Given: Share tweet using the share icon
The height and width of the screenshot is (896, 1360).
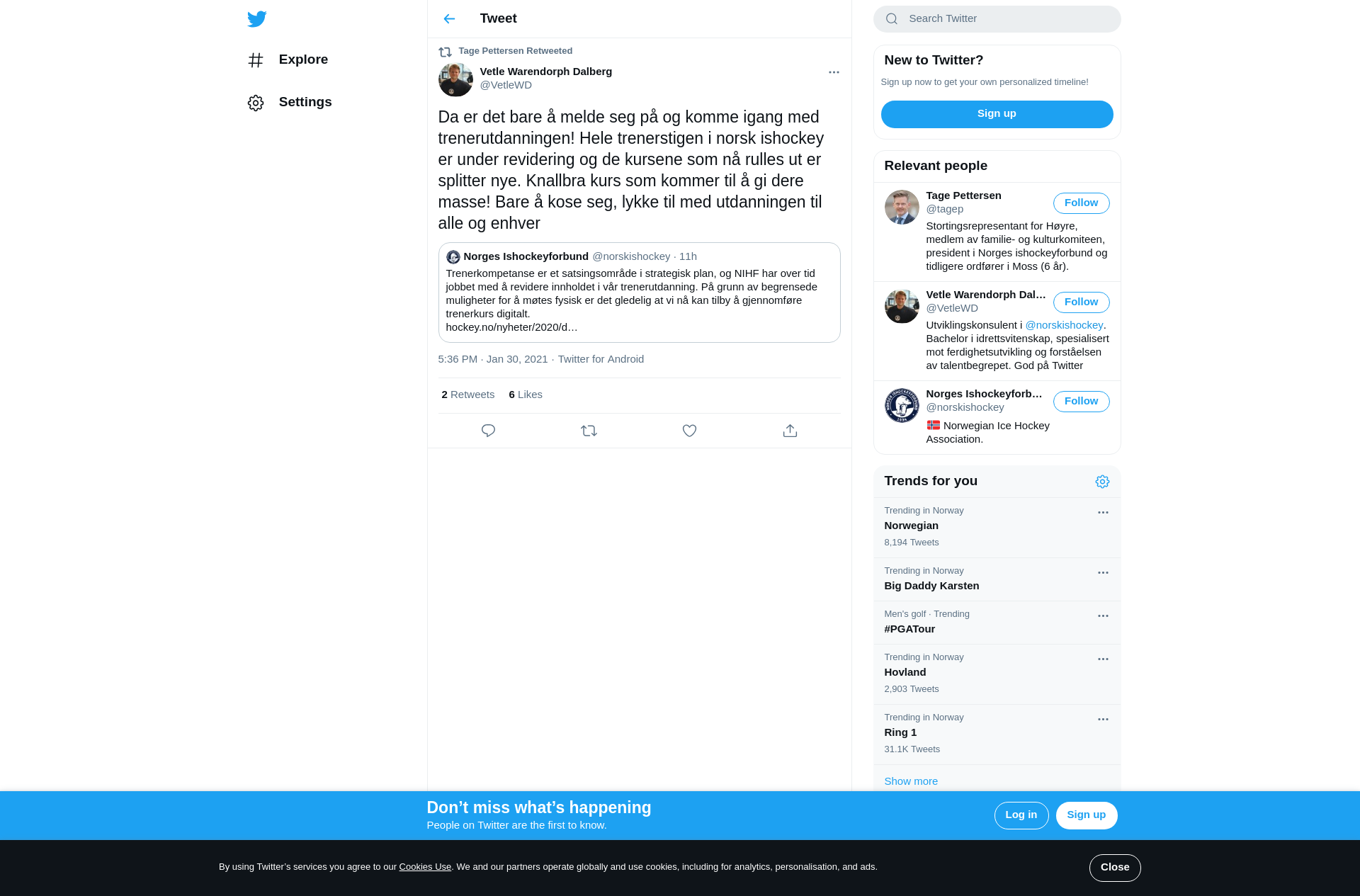Looking at the screenshot, I should pyautogui.click(x=790, y=431).
